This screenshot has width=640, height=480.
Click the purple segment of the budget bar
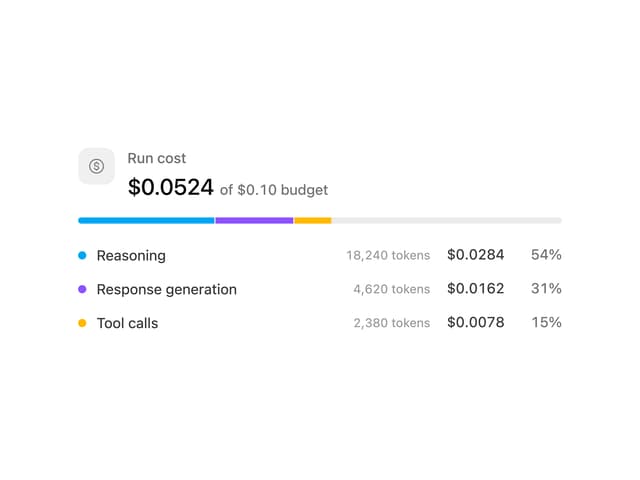(x=254, y=220)
